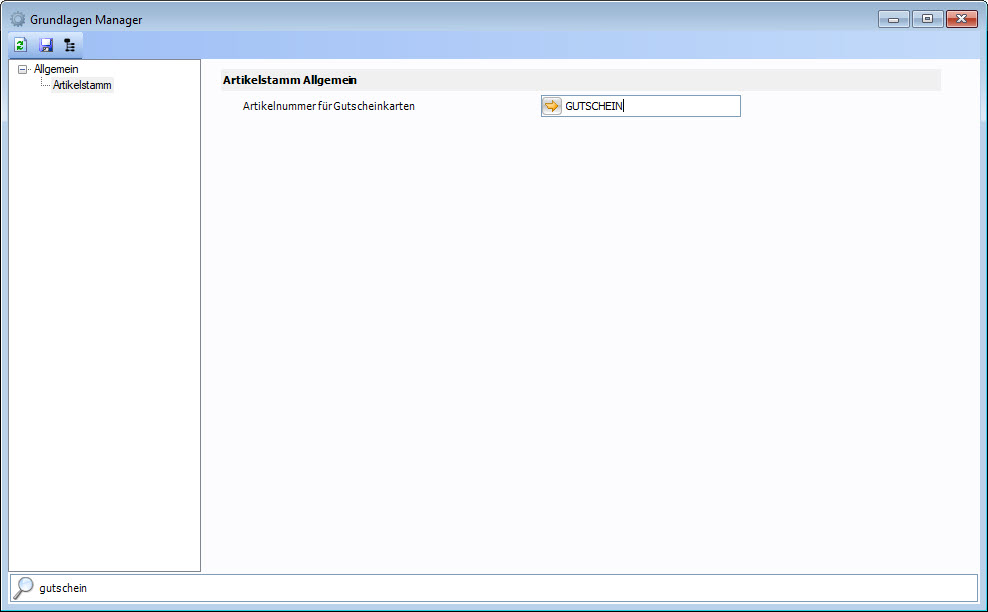
Task: Click the green refresh icon in toolbar
Action: (20, 45)
